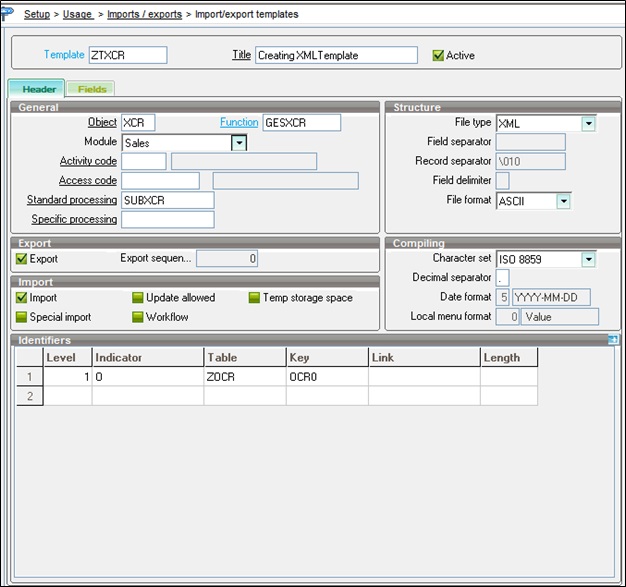The width and height of the screenshot is (626, 587).
Task: Click the Standard processing field SUBXCR
Action: tap(168, 200)
